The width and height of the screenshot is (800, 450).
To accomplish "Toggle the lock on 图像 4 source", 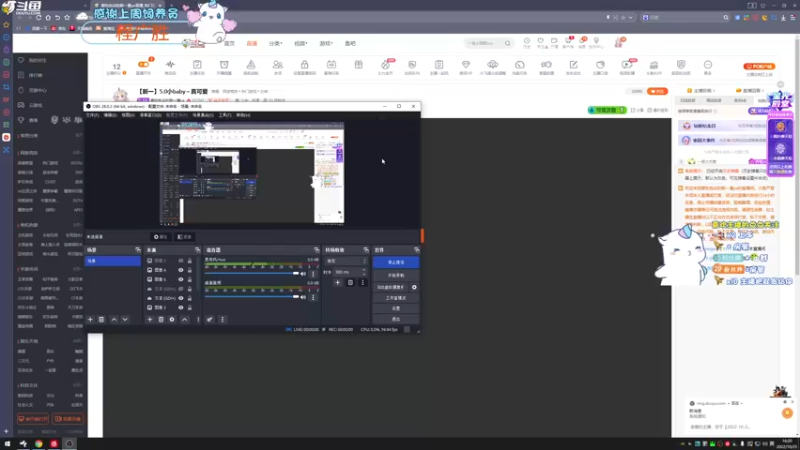I will [x=190, y=270].
